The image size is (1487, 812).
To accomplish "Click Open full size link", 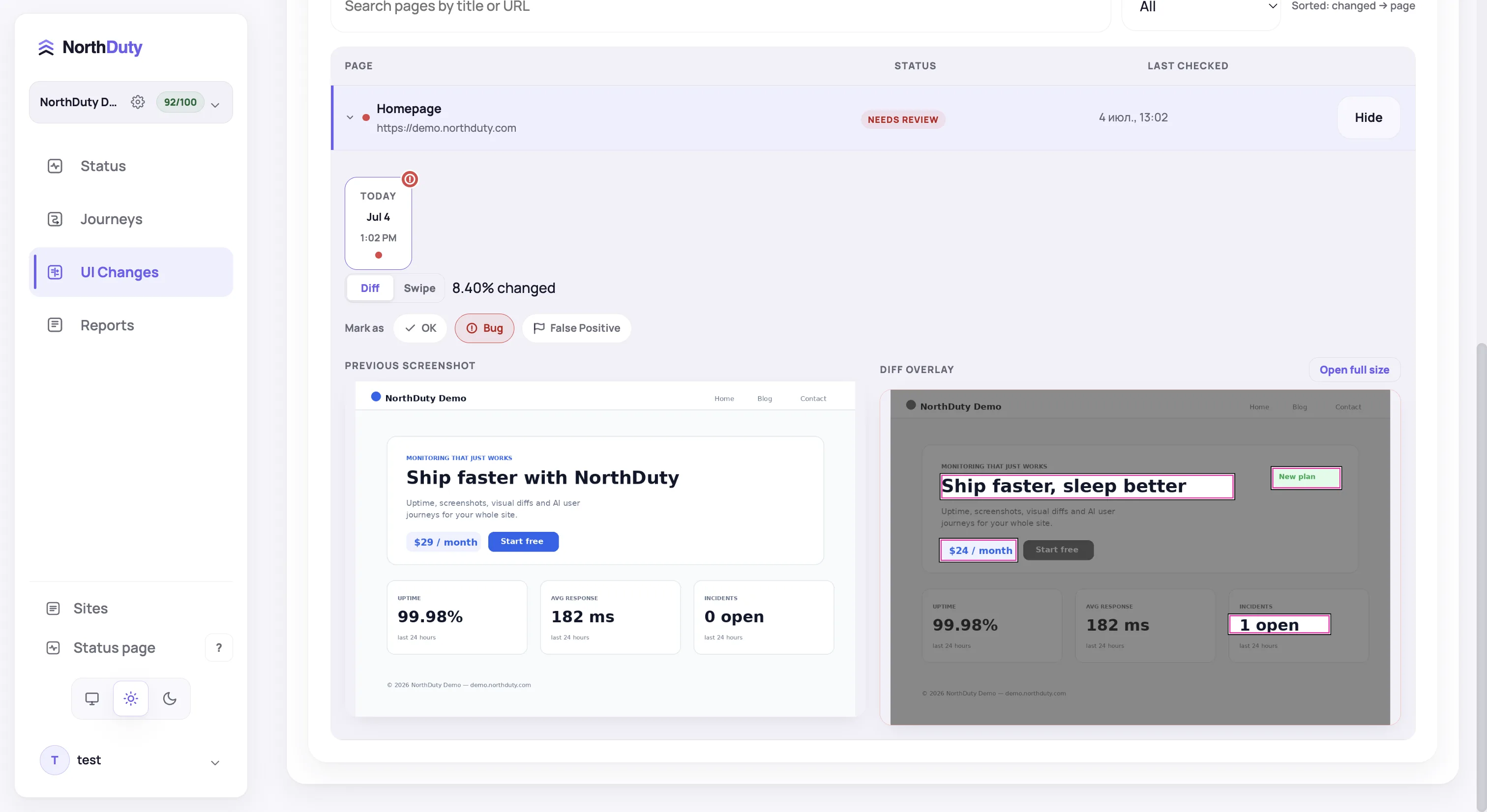I will [x=1354, y=370].
